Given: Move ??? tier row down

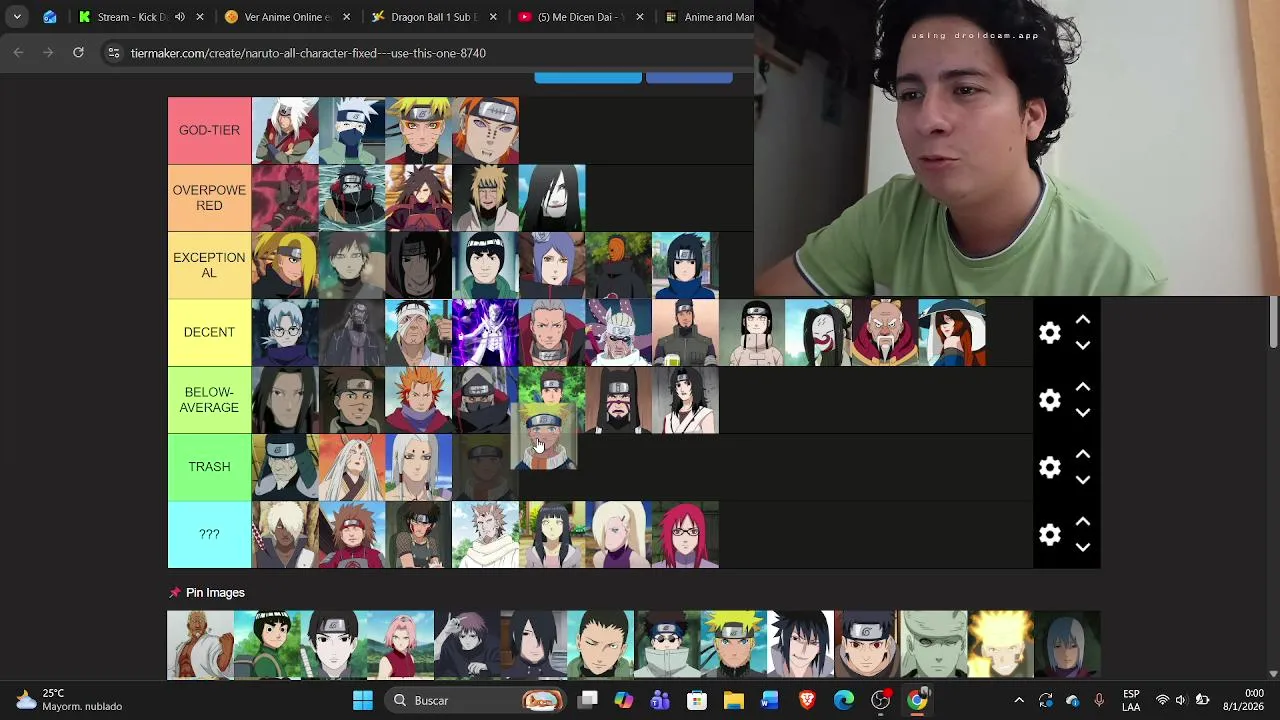Looking at the screenshot, I should 1083,547.
